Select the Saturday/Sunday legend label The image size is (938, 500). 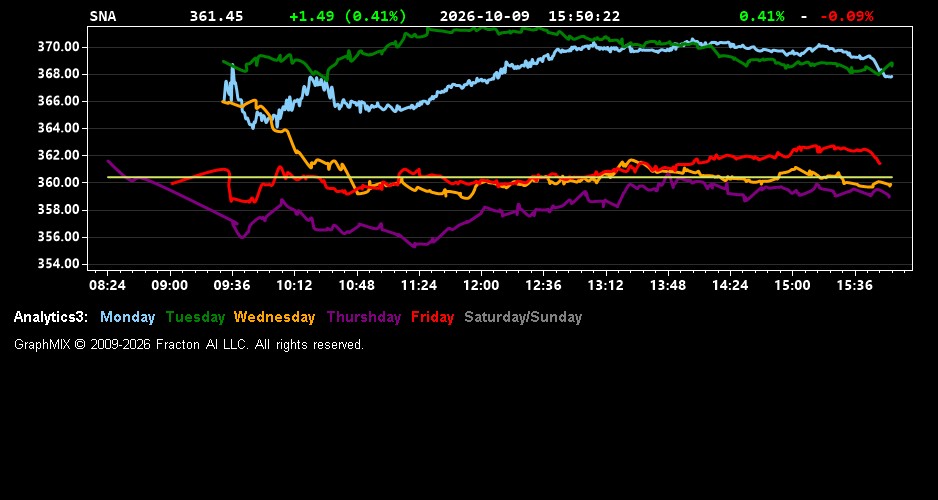tap(523, 317)
